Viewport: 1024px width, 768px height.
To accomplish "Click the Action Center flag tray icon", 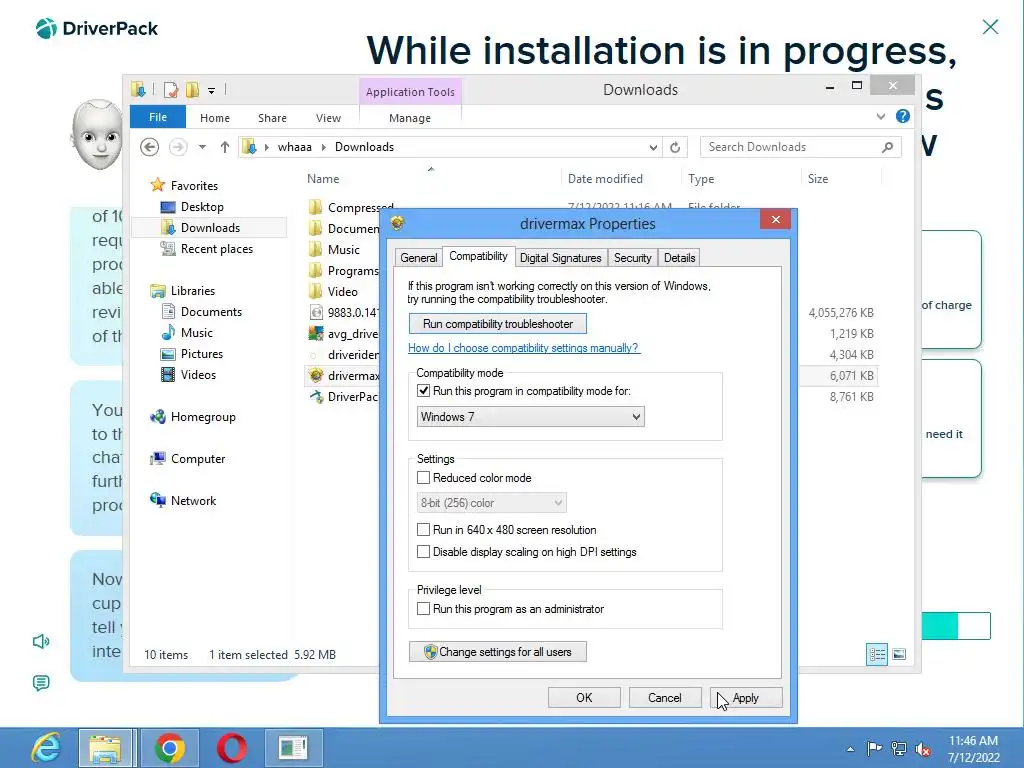I will (874, 748).
